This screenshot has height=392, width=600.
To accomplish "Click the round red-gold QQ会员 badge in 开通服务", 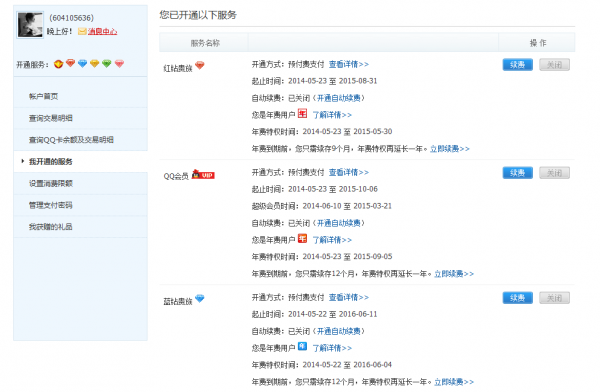I will coord(58,64).
